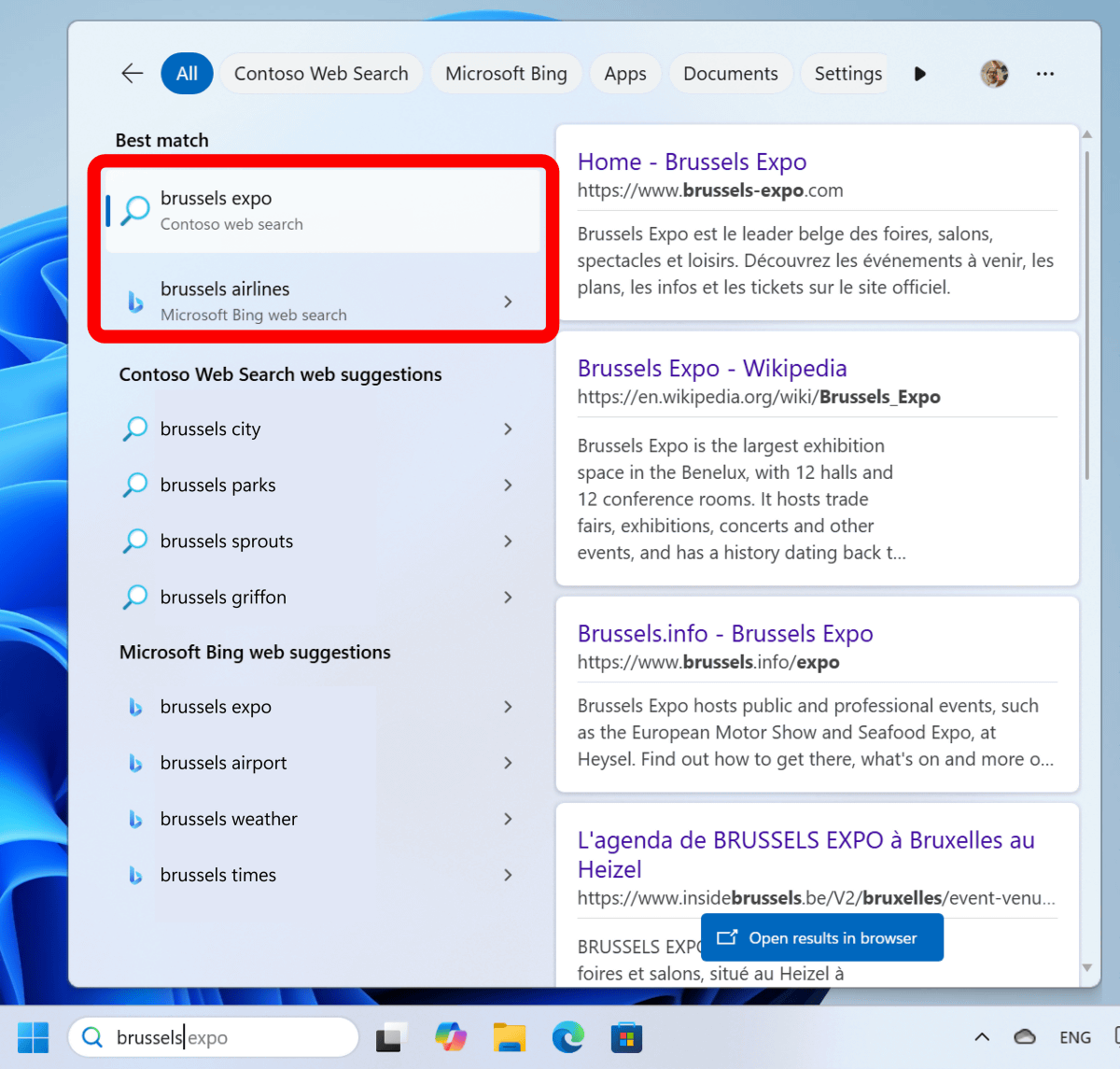This screenshot has height=1069, width=1120.
Task: Select brussels airlines Bing web search
Action: 323,301
